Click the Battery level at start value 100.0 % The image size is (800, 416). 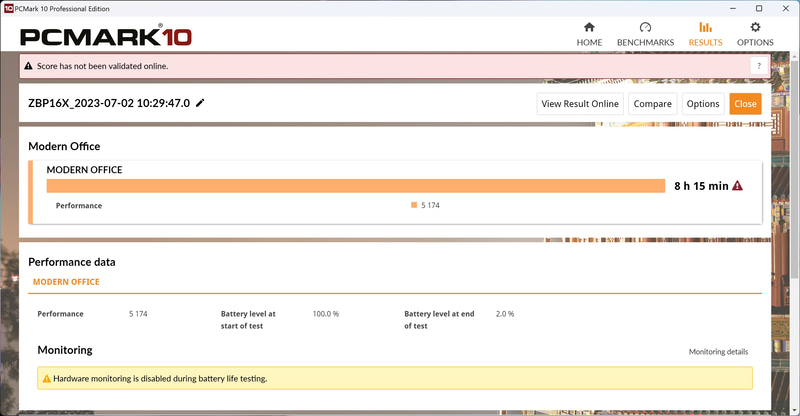point(326,314)
